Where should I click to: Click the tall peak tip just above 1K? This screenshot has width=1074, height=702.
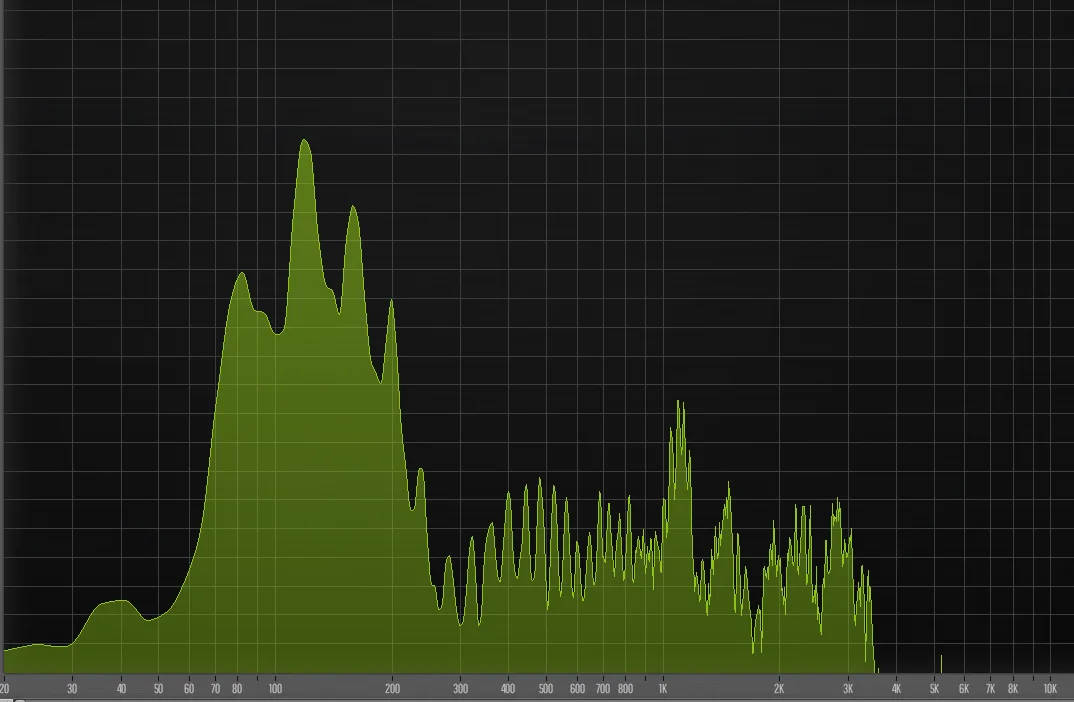[x=679, y=401]
